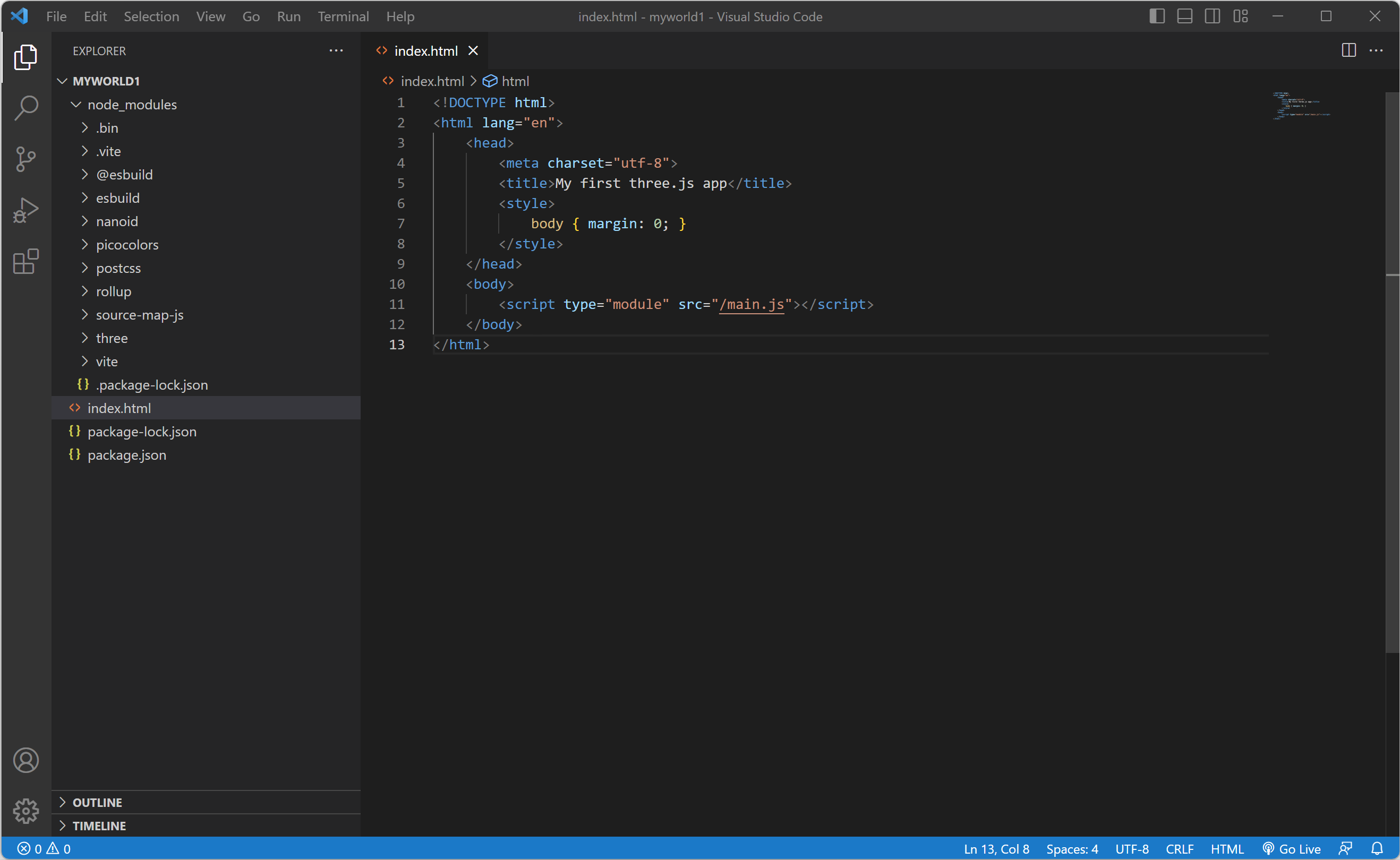1400x860 pixels.
Task: Click Go Live in status bar
Action: pos(1291,849)
